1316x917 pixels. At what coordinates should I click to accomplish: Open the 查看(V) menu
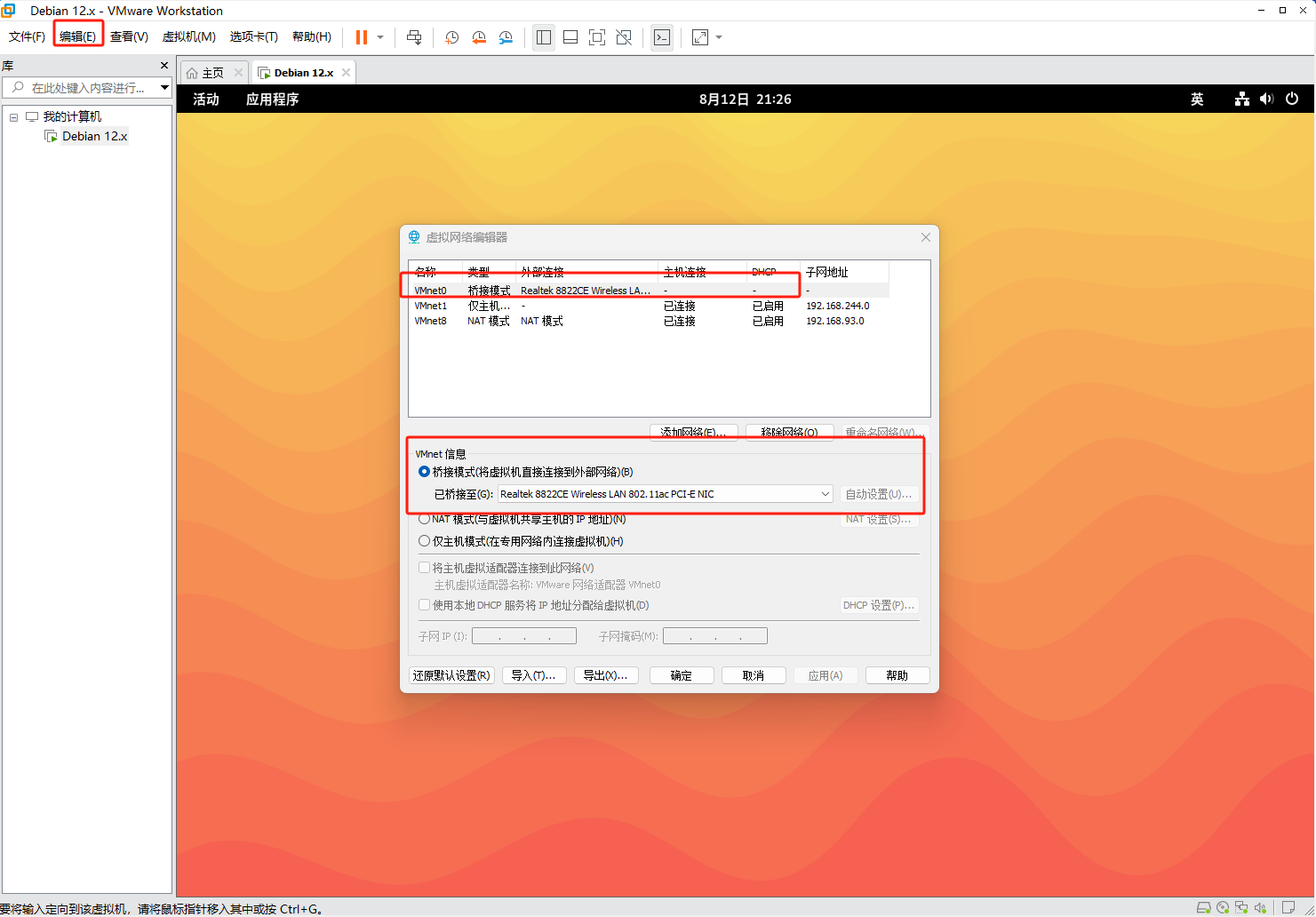pyautogui.click(x=129, y=36)
